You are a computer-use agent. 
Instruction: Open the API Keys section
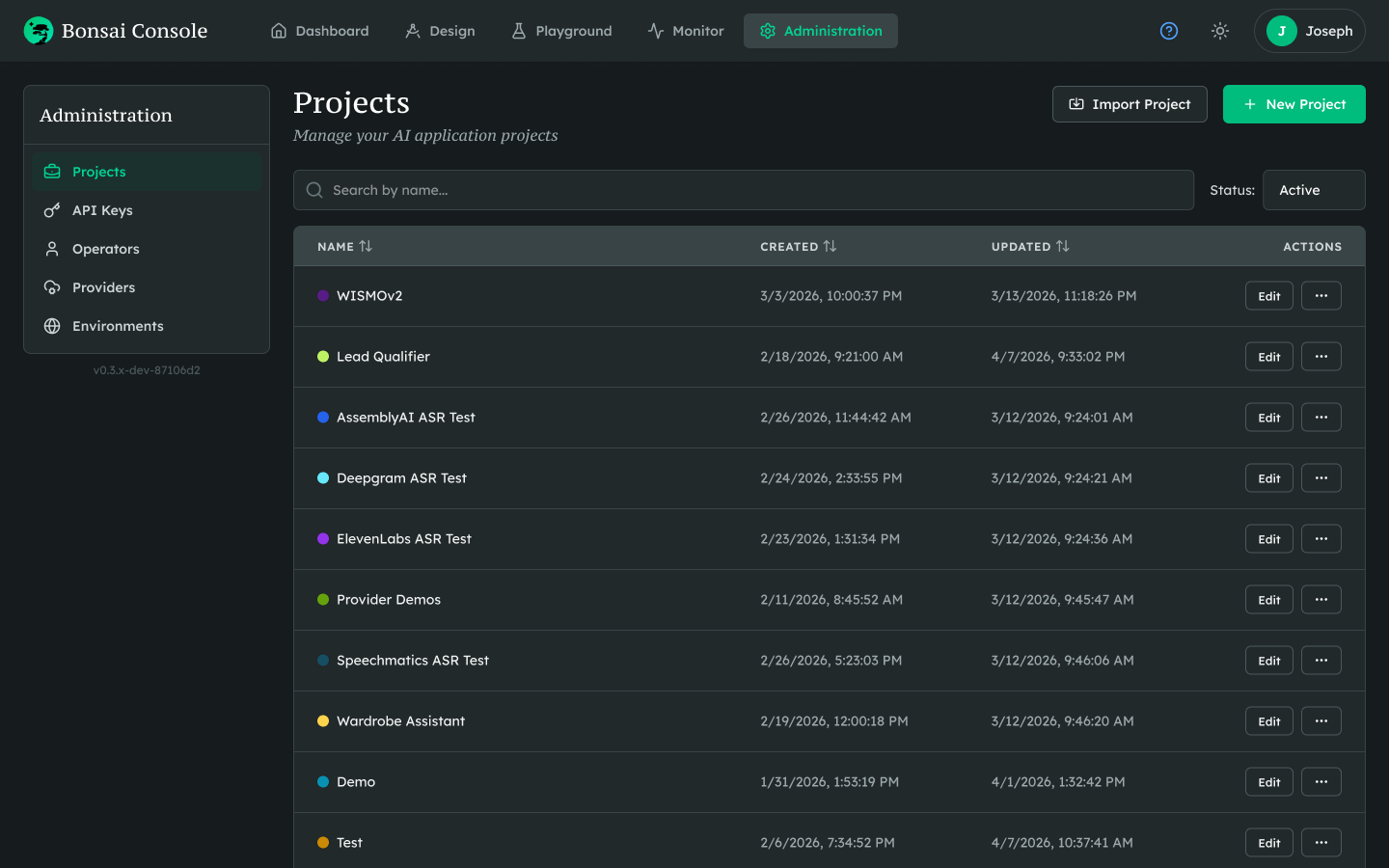click(102, 210)
